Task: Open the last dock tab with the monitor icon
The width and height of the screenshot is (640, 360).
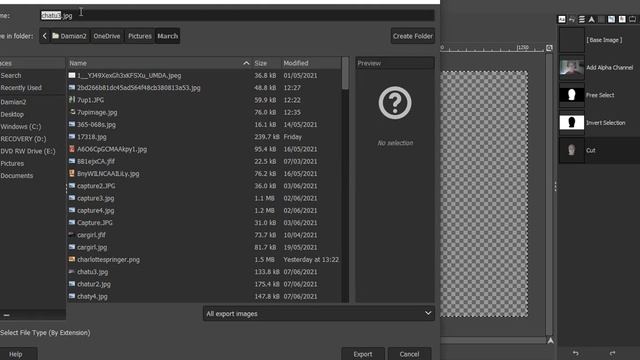Action: tap(632, 19)
